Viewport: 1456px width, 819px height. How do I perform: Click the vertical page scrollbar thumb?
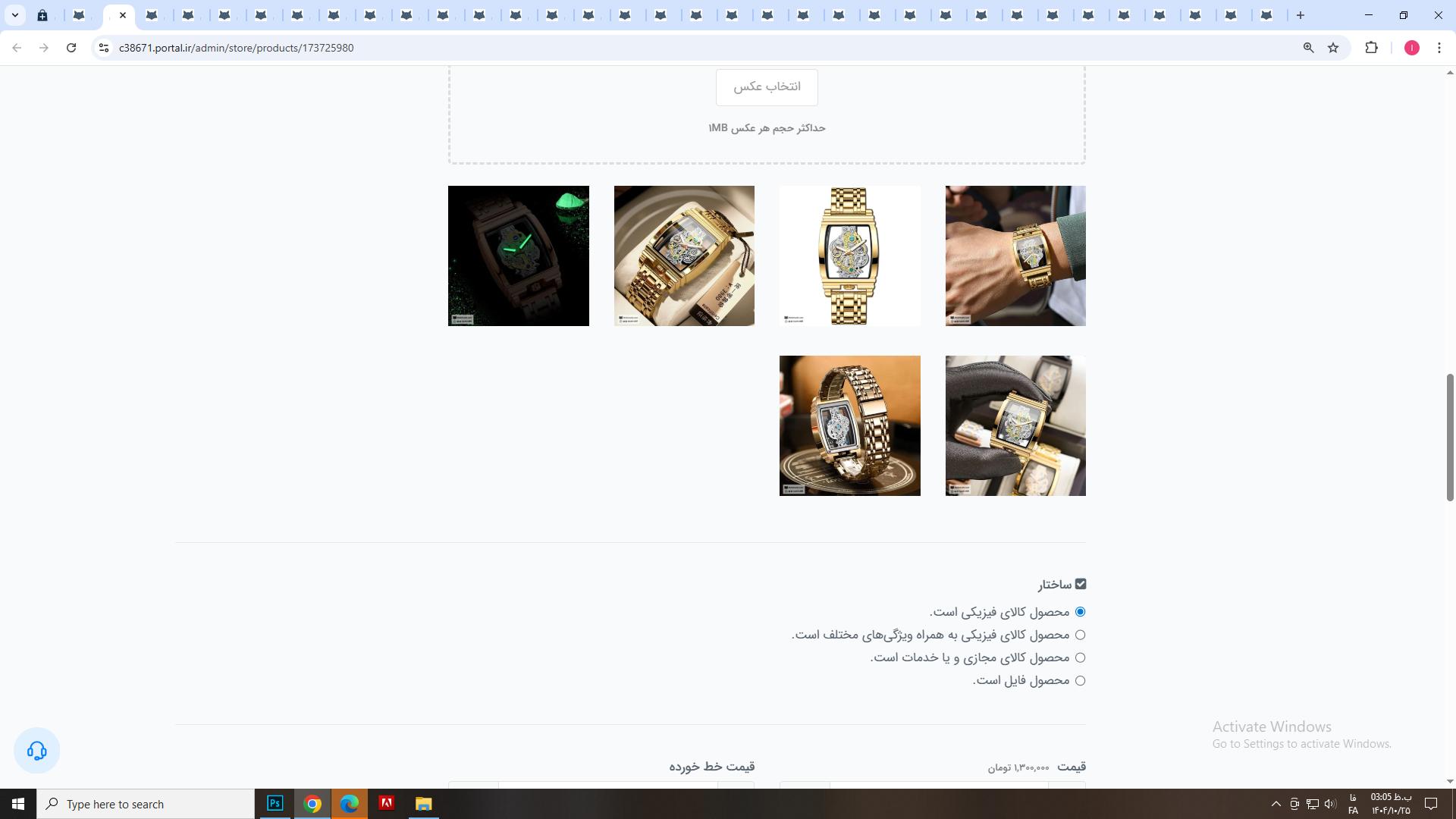coord(1450,437)
